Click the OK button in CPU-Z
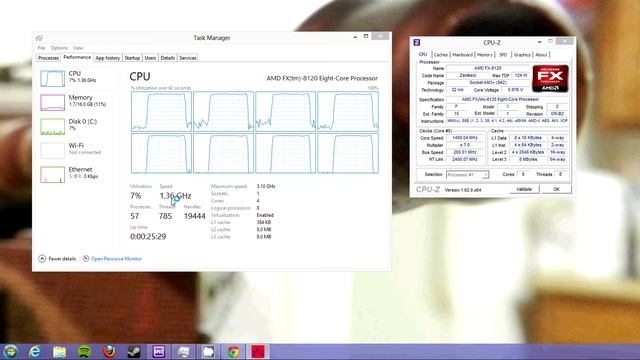Viewport: 640px width, 360px height. 556,189
